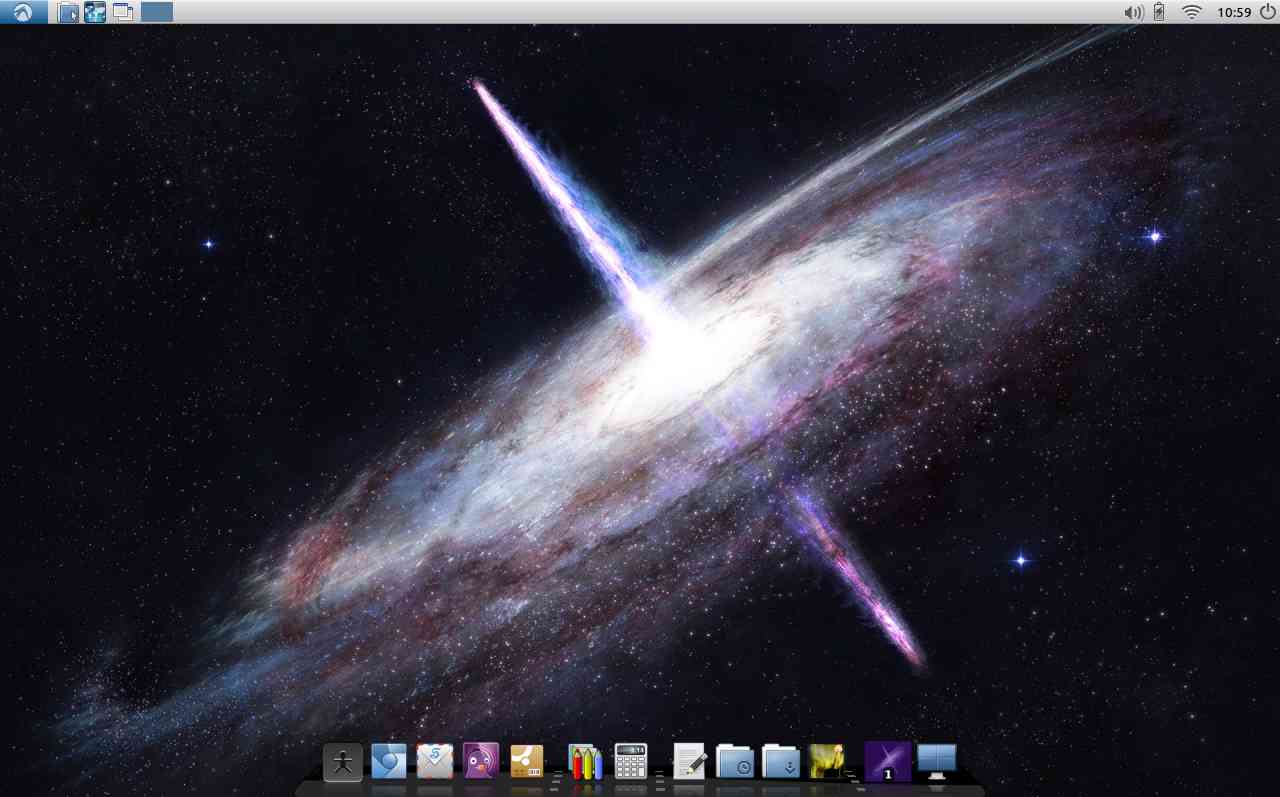The width and height of the screenshot is (1280, 797).
Task: Open the power/session menu icon
Action: (1267, 12)
